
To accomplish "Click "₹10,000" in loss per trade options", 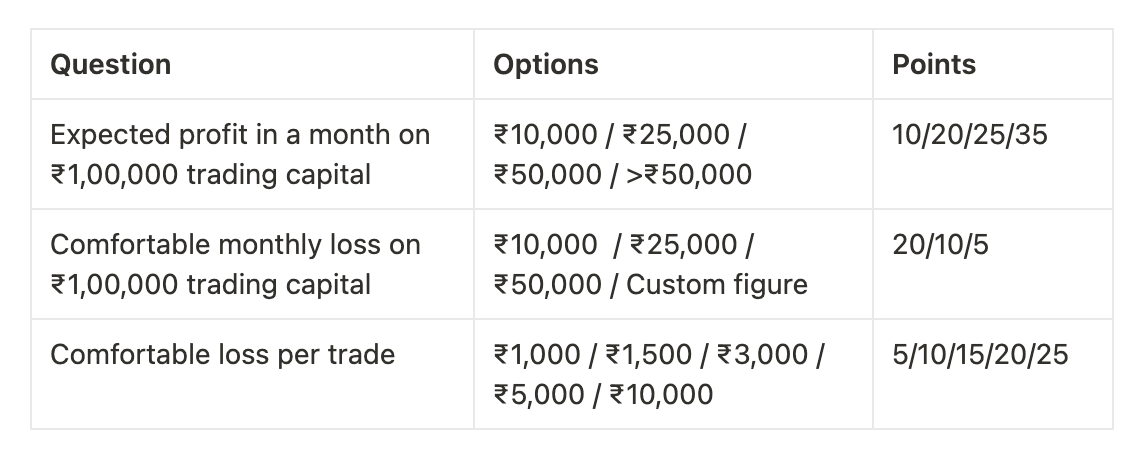I will 663,394.
